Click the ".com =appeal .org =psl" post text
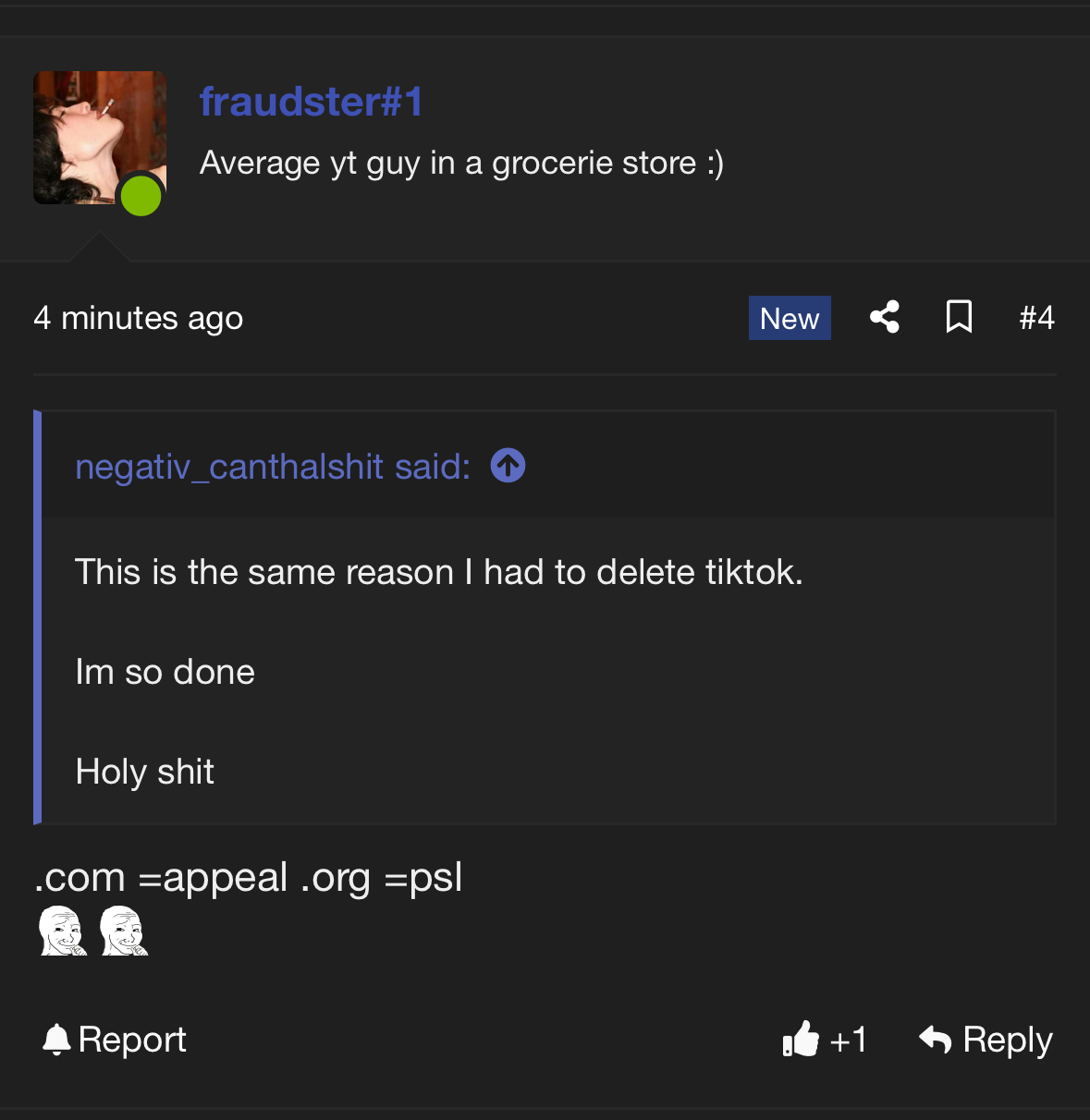The image size is (1090, 1120). (x=248, y=878)
